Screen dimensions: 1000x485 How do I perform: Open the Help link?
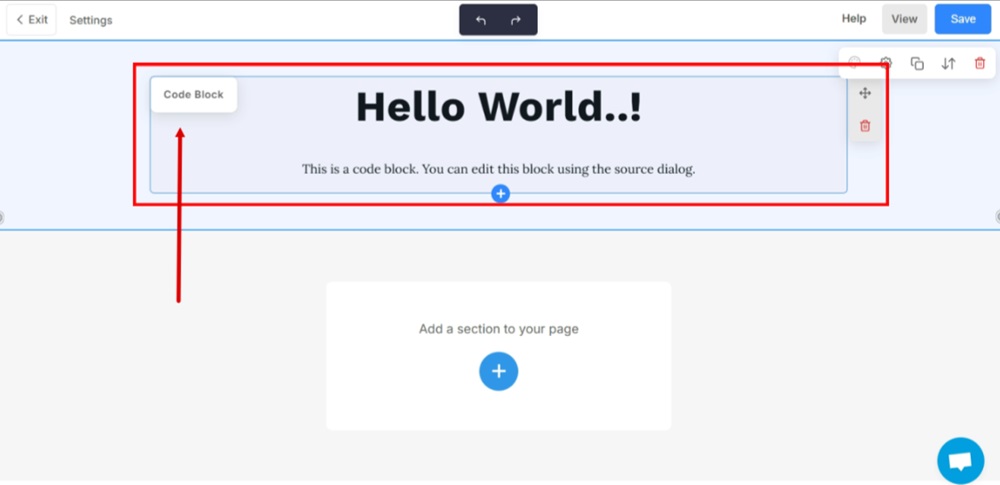click(853, 19)
